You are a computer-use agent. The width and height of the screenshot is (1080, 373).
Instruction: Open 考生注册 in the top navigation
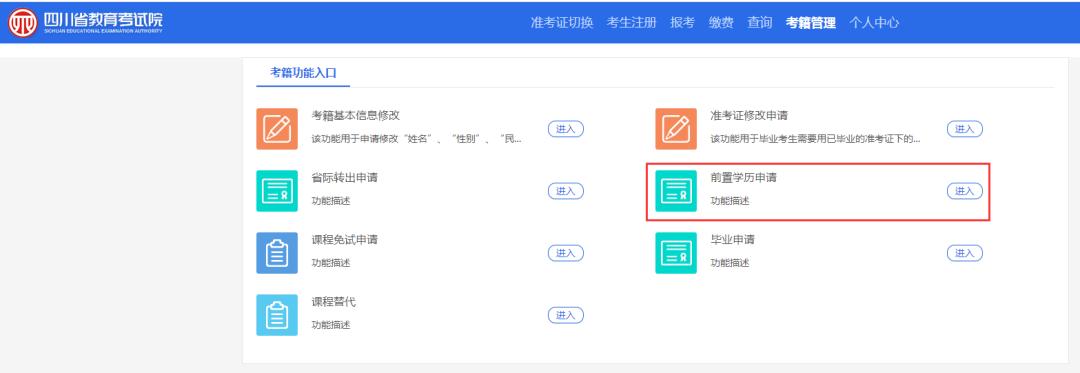click(632, 22)
